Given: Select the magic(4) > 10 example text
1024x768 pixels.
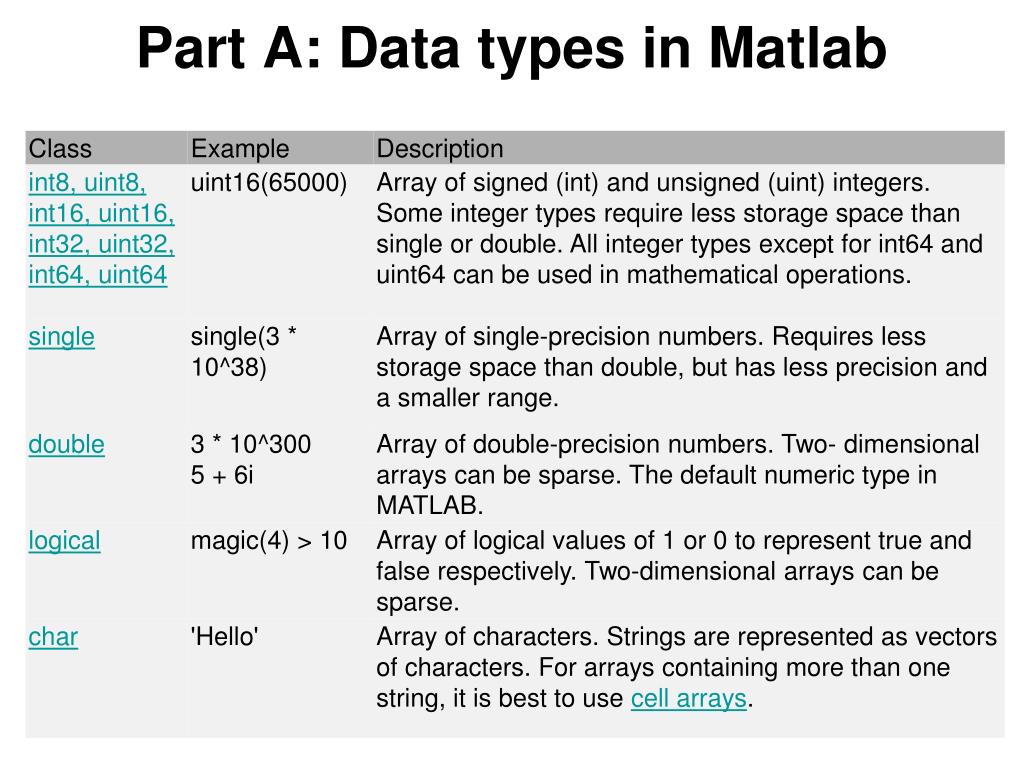Looking at the screenshot, I should click(268, 541).
